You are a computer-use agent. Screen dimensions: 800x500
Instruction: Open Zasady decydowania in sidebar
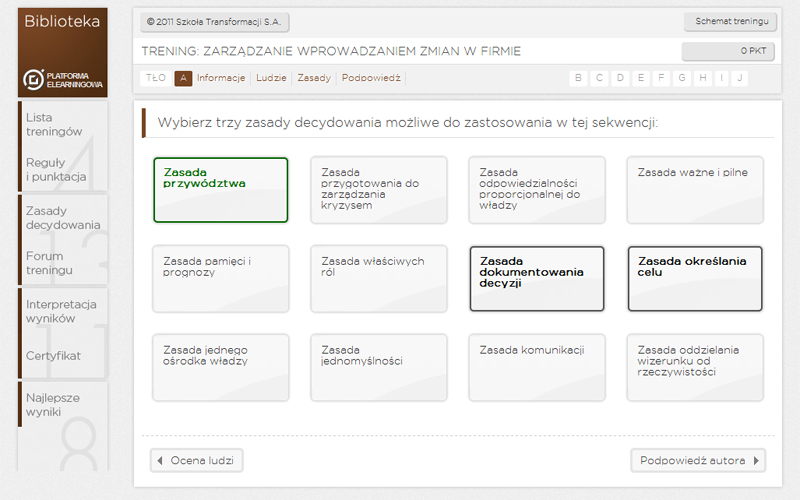coord(63,218)
